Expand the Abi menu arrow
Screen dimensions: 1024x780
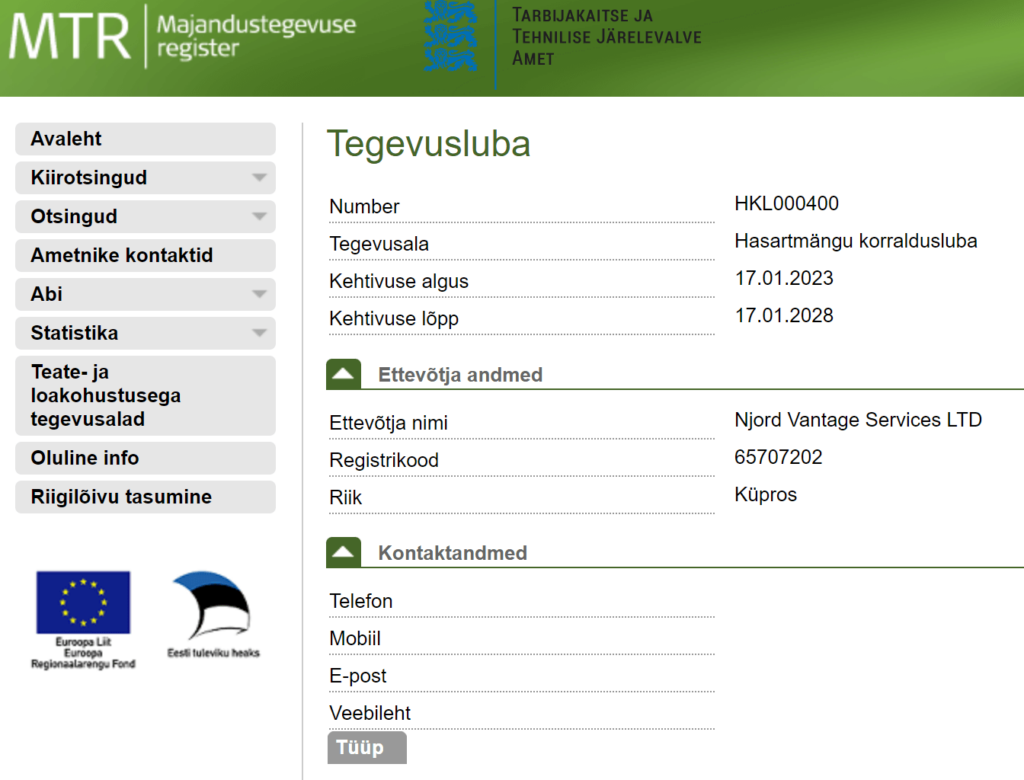259,295
